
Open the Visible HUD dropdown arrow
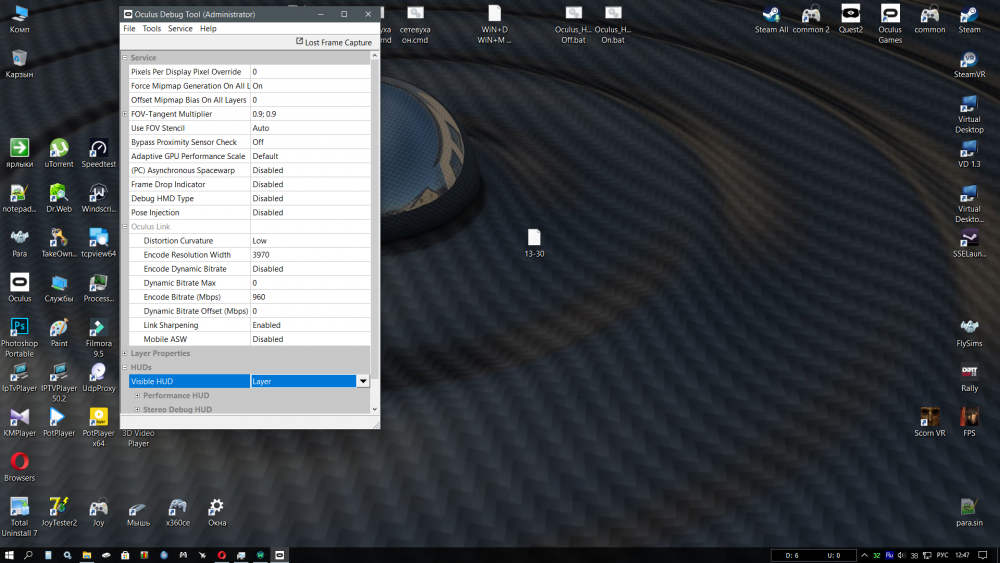pyautogui.click(x=363, y=381)
